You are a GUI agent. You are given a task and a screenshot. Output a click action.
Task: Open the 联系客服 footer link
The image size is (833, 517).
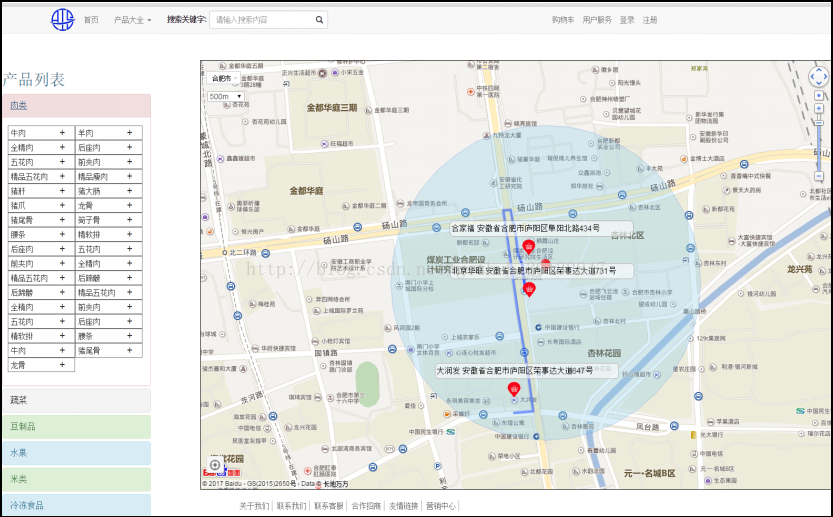(x=329, y=506)
